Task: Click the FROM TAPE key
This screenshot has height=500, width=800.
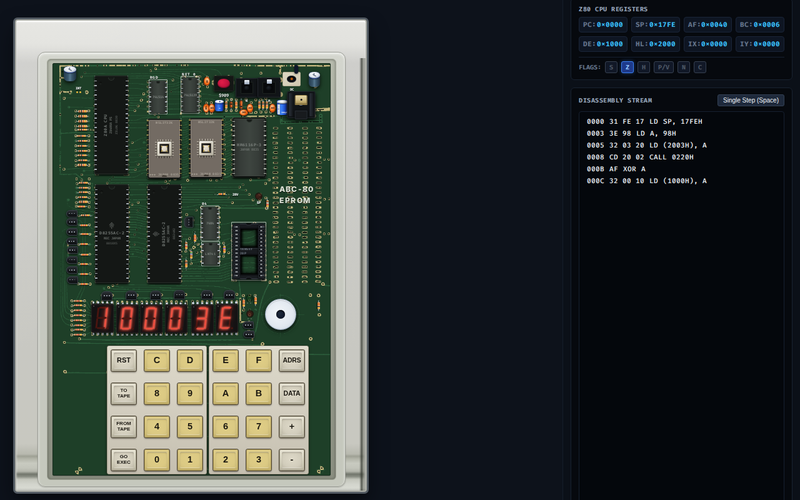Action: 123,427
